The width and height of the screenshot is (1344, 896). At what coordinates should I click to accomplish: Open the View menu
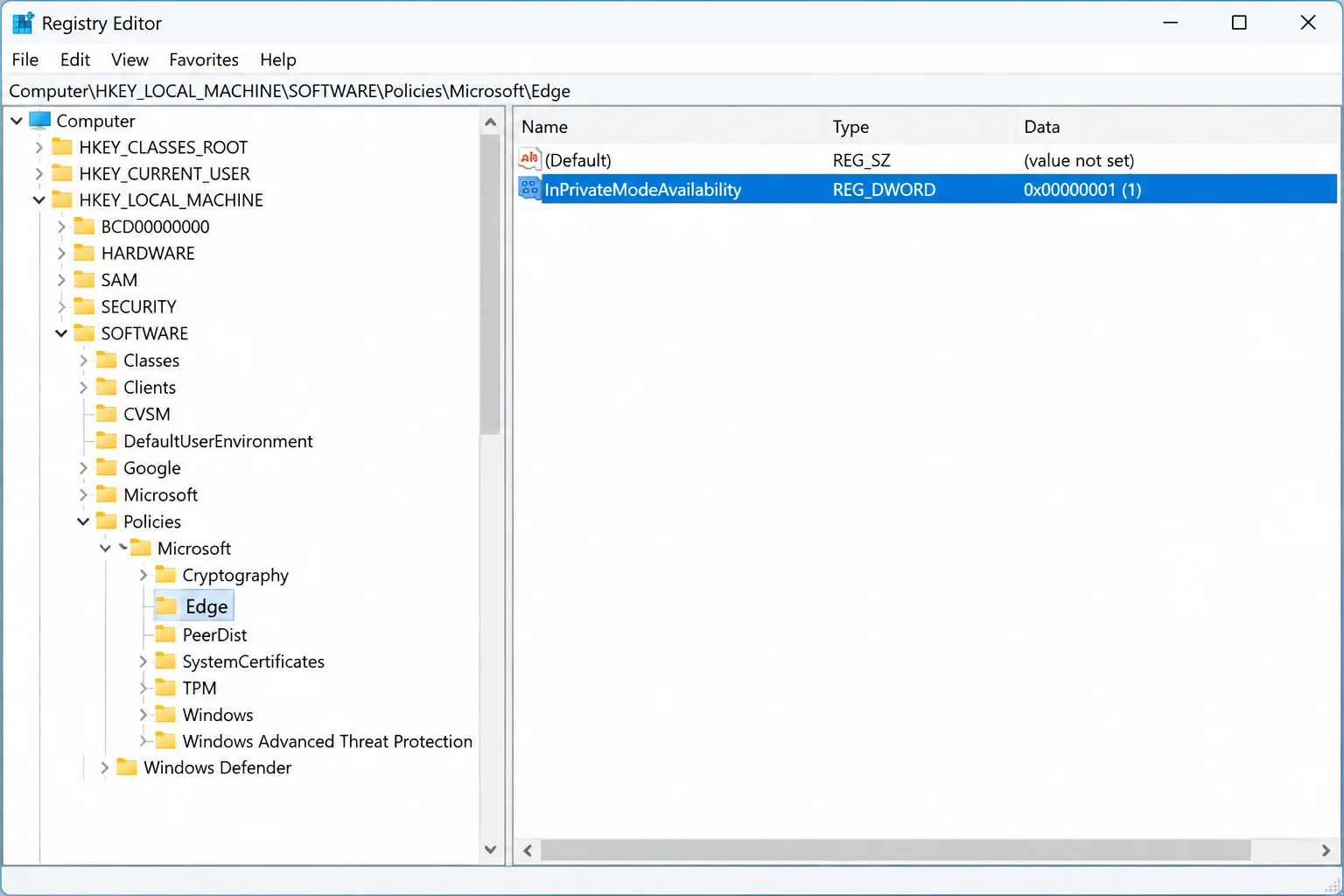[x=129, y=59]
